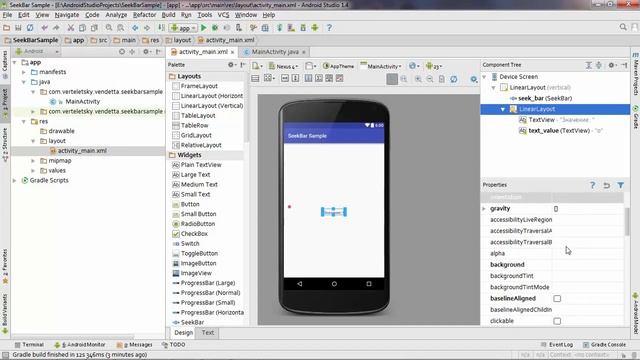Open the VCS menu
This screenshot has width=640, height=360.
point(223,15)
